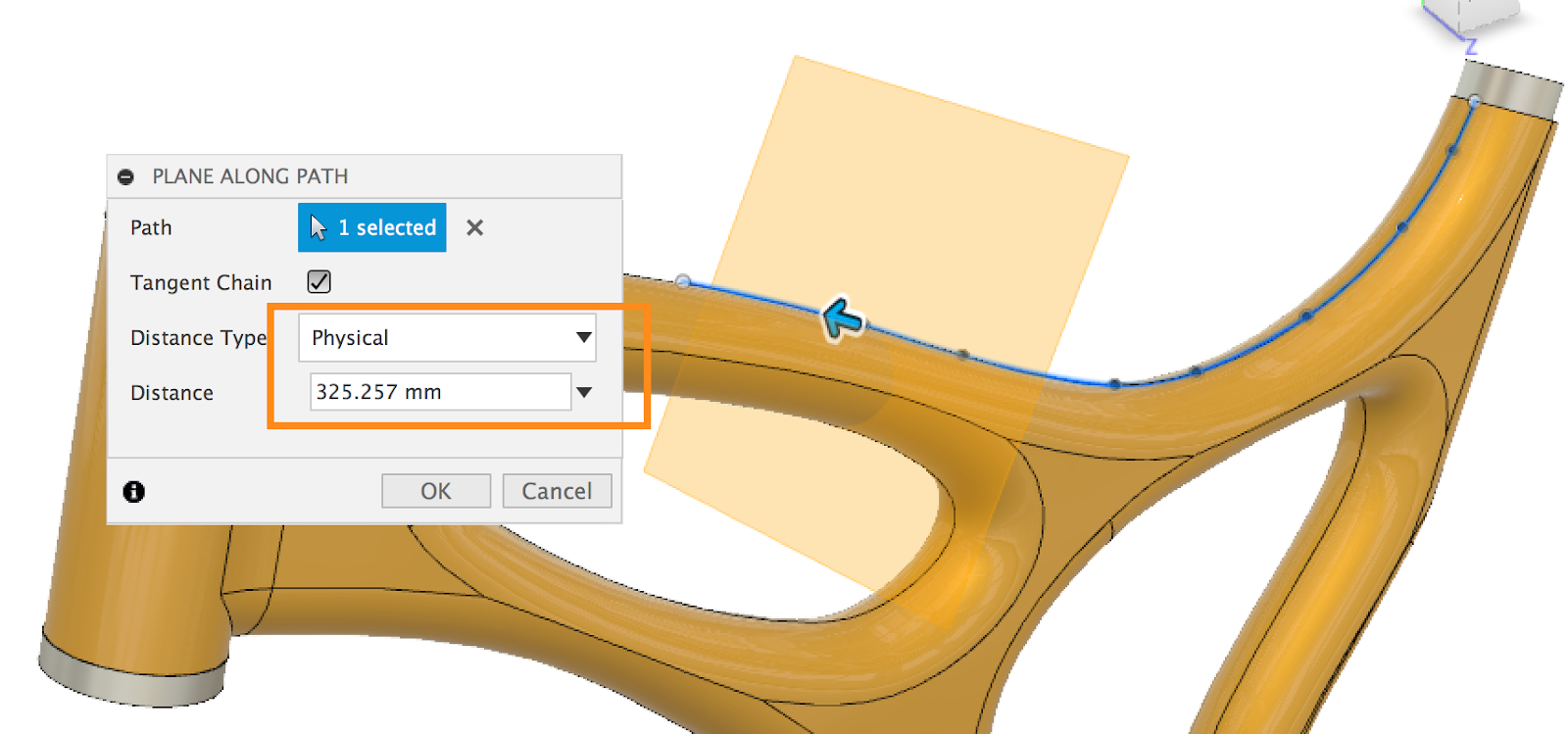Open the info icon in the dialog footer
The image size is (1568, 734).
pyautogui.click(x=134, y=491)
